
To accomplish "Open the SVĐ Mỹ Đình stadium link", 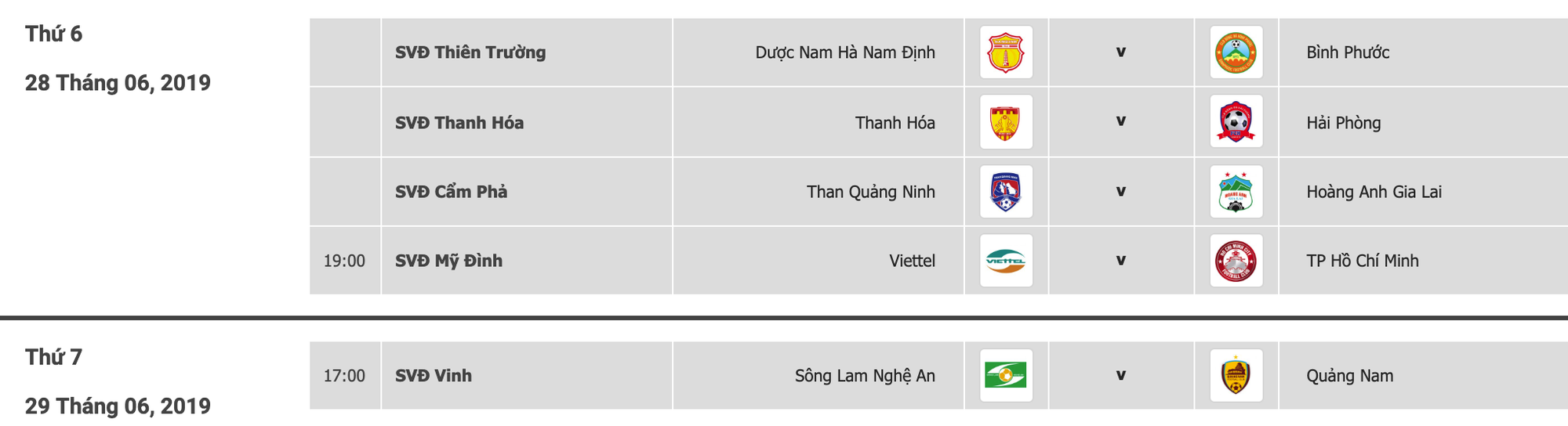I will 448,261.
